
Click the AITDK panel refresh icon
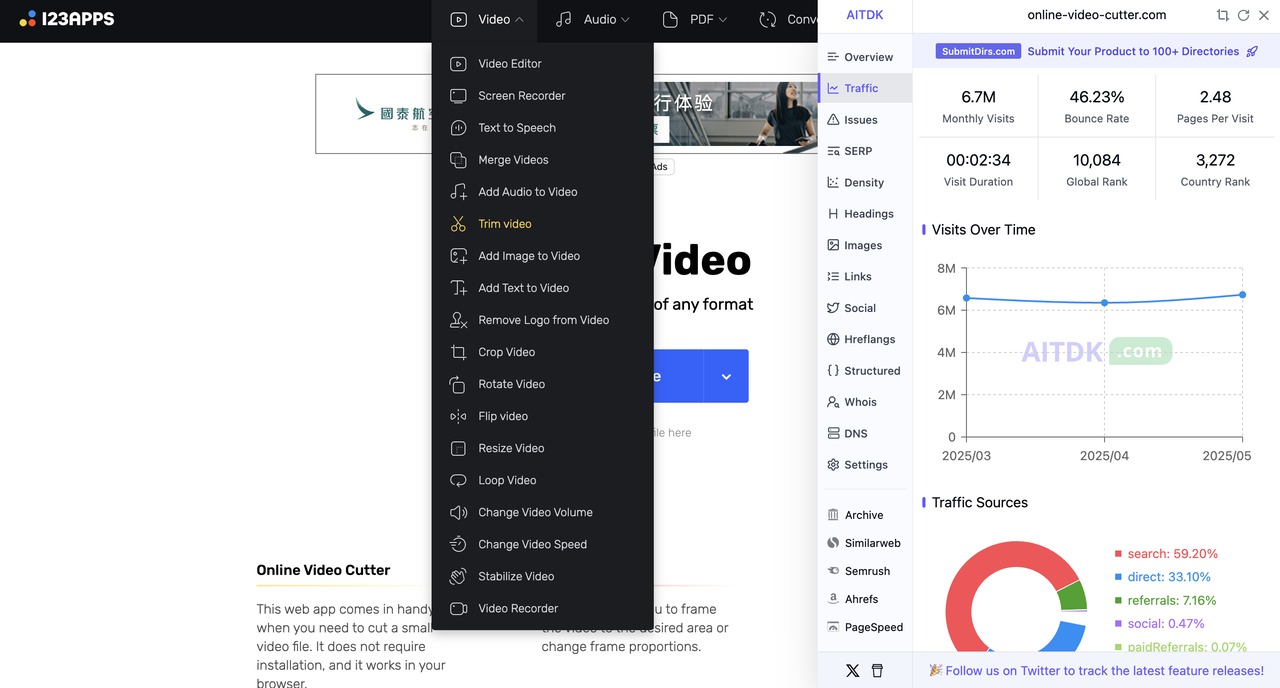[1243, 15]
